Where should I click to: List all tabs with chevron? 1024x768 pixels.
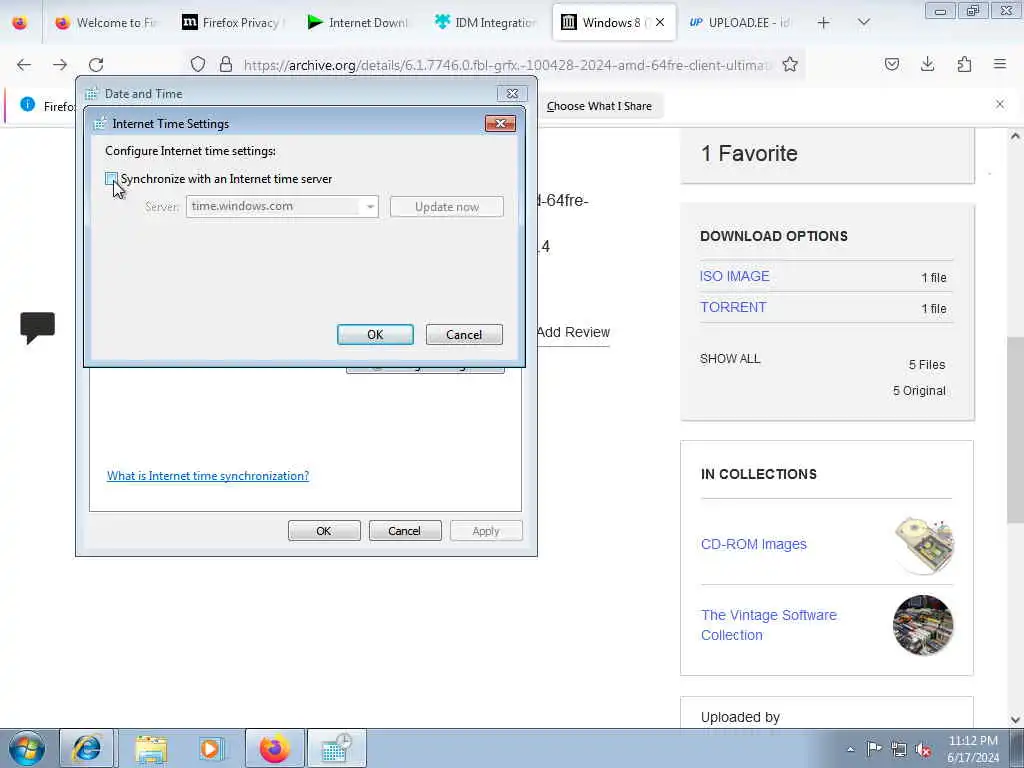[863, 23]
